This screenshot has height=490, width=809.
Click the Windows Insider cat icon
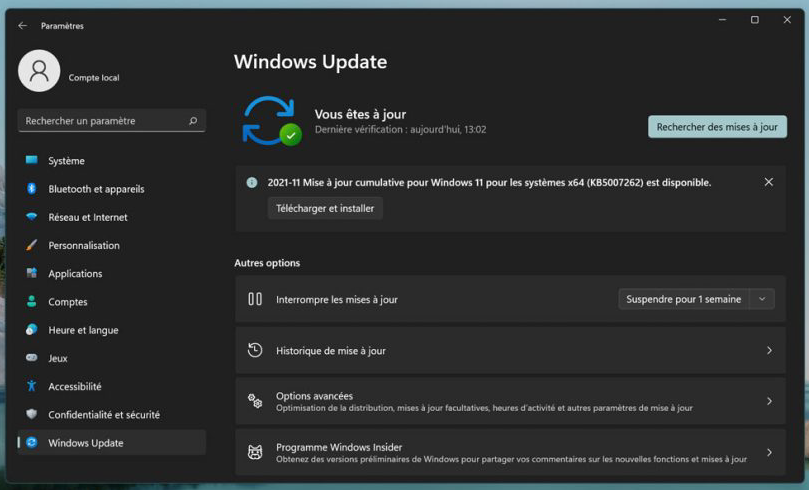click(x=255, y=452)
